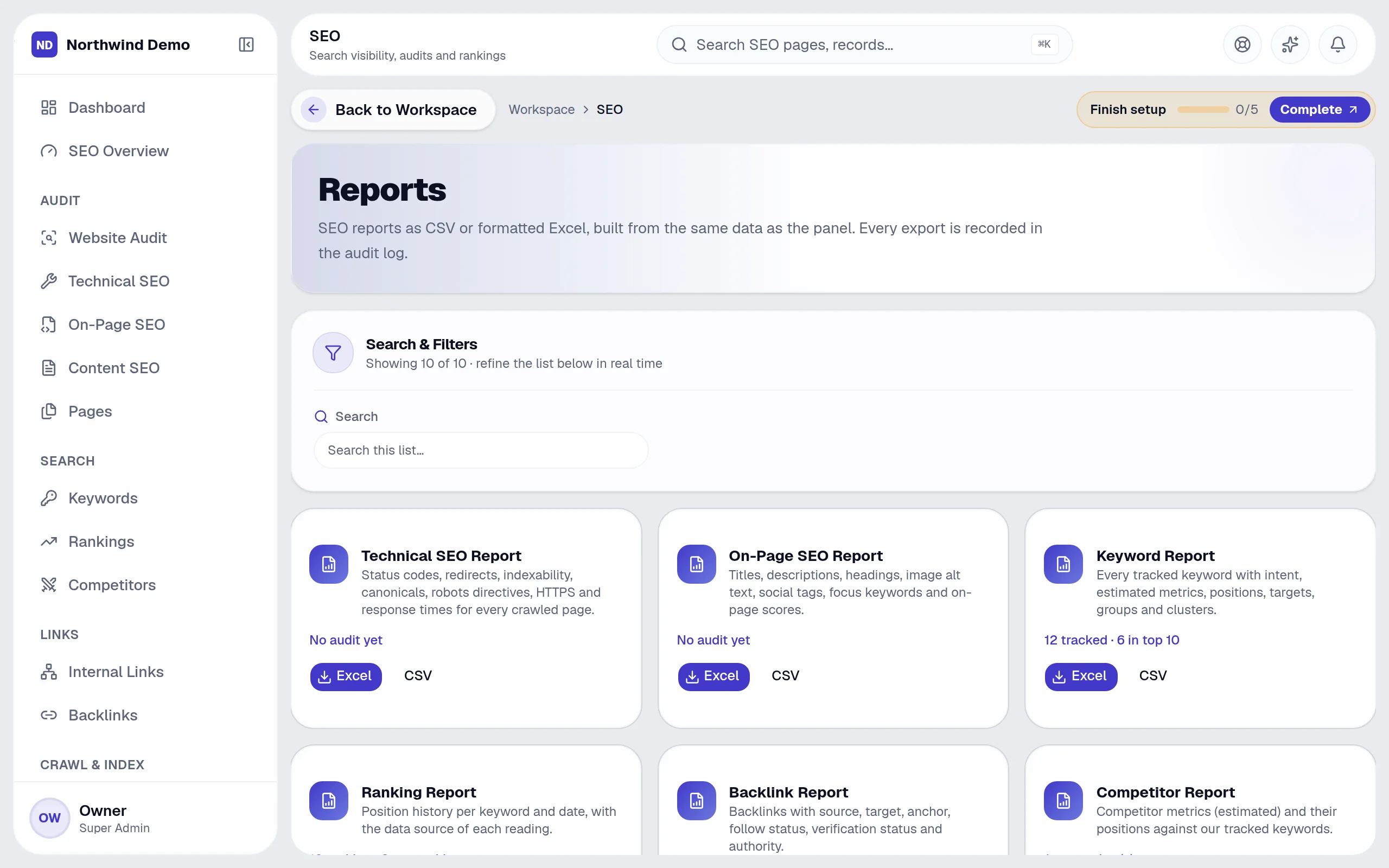Download Keyword Report as Excel
This screenshot has width=1389, height=868.
click(x=1081, y=676)
